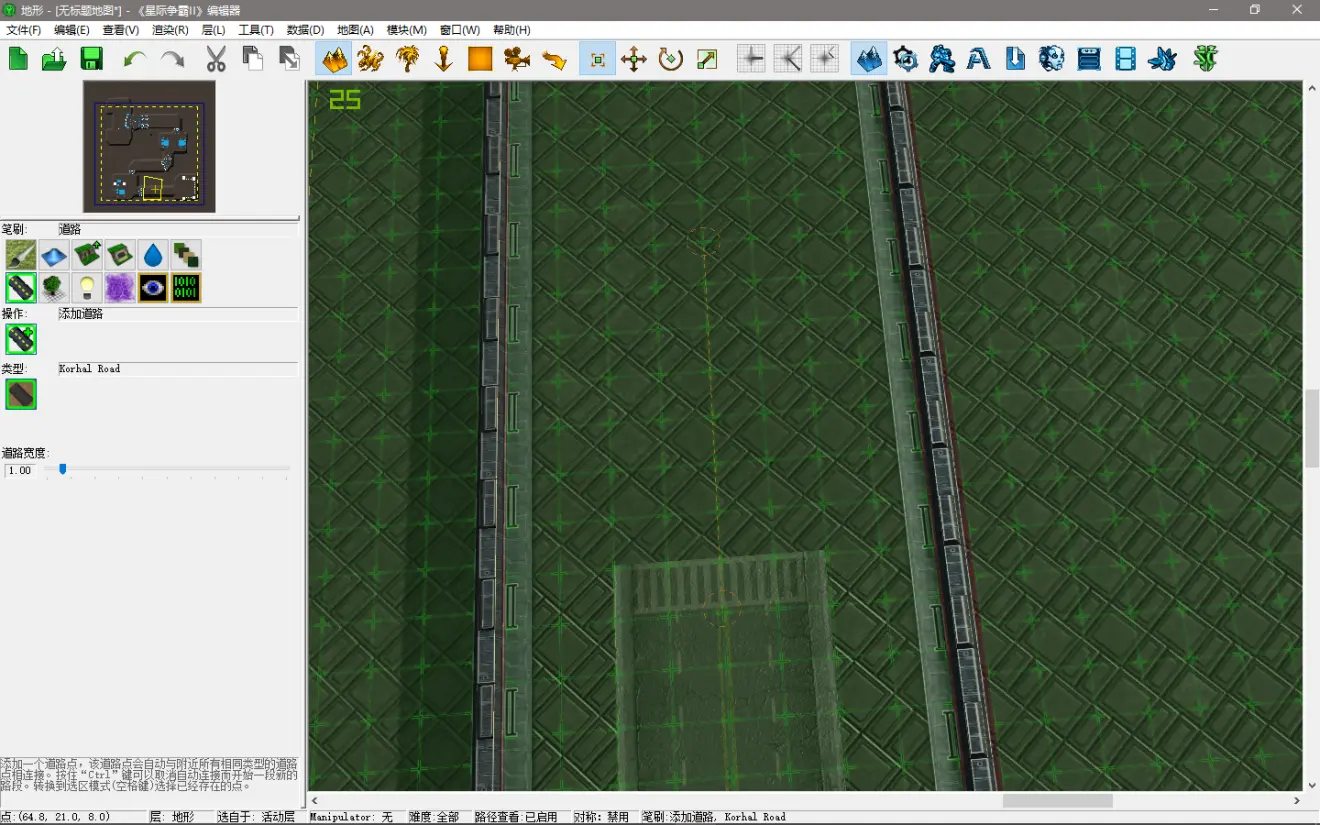Create a new map document
1320x825 pixels.
point(19,59)
